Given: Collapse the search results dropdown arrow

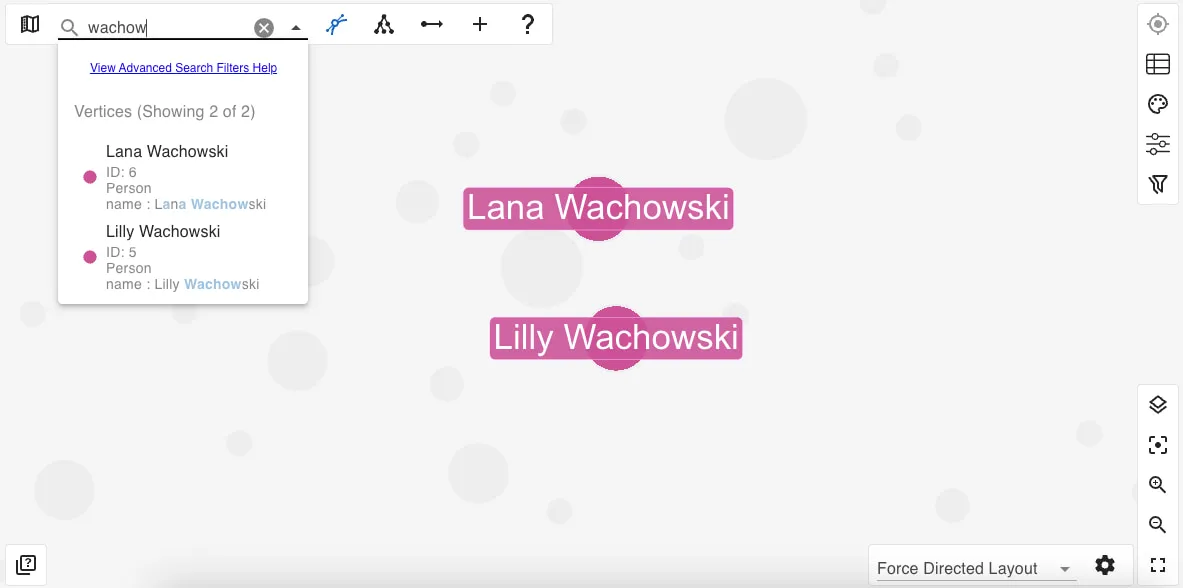Looking at the screenshot, I should (296, 28).
